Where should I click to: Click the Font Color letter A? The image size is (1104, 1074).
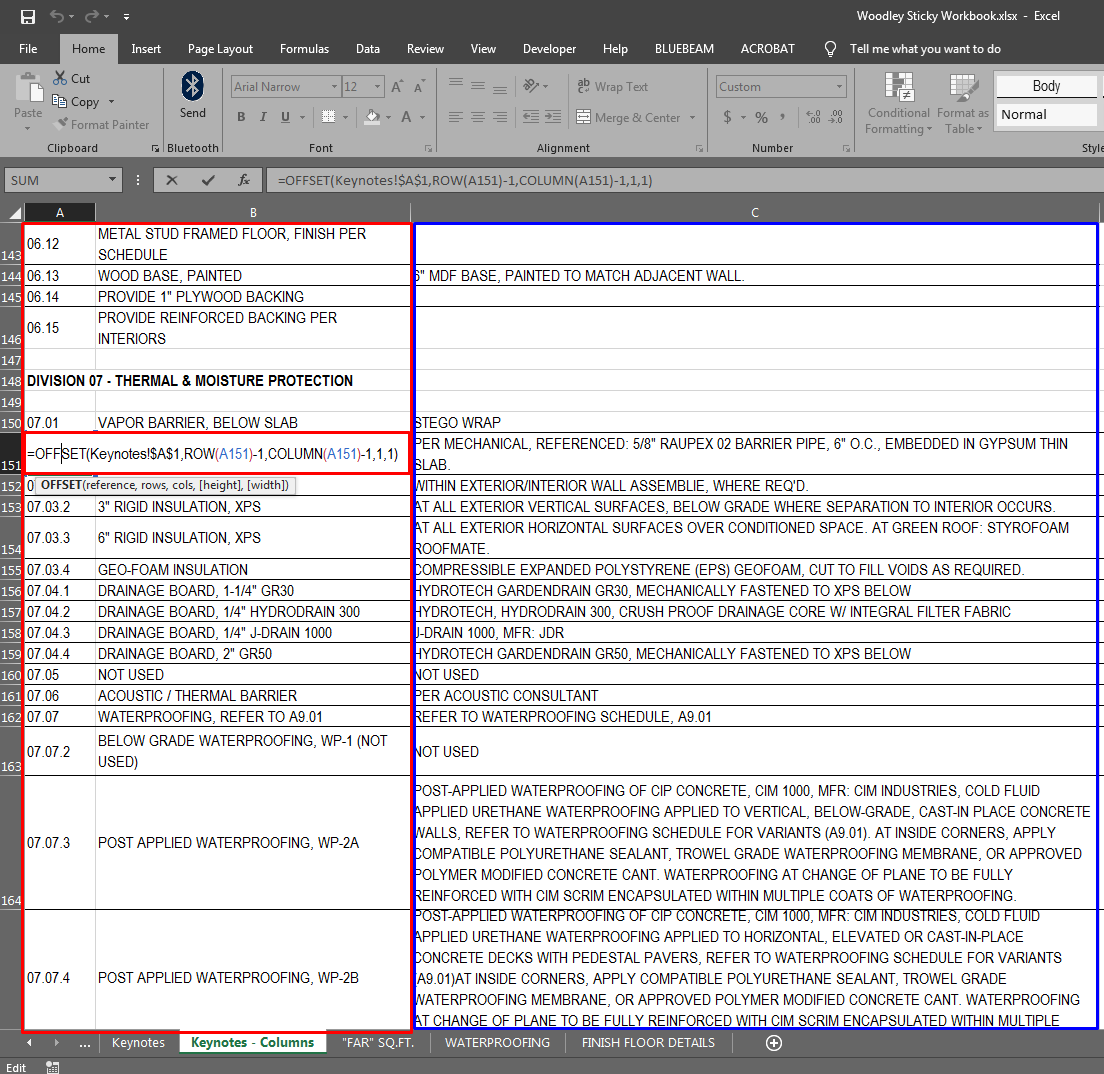pos(406,117)
